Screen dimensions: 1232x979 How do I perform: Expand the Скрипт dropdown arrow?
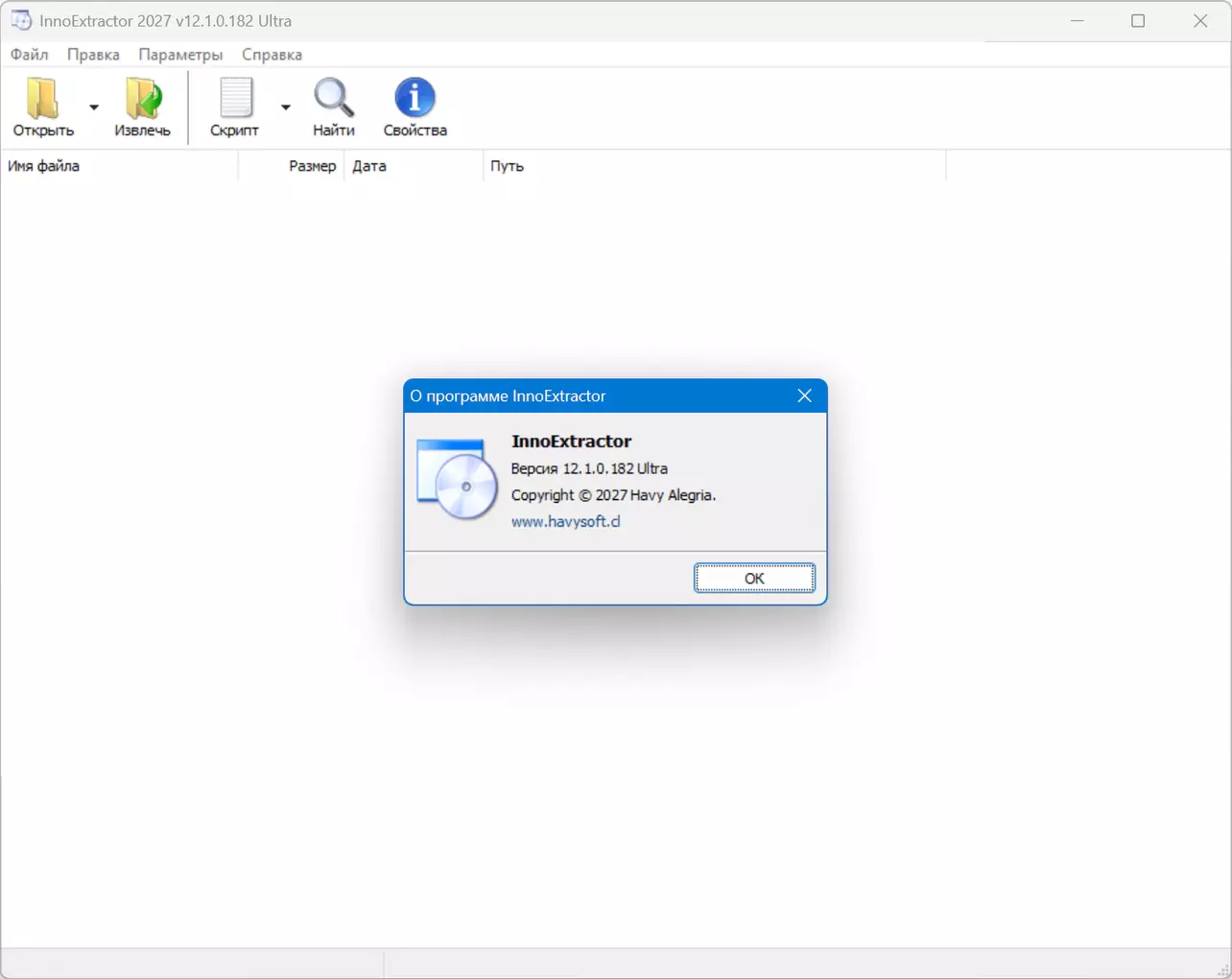point(286,107)
